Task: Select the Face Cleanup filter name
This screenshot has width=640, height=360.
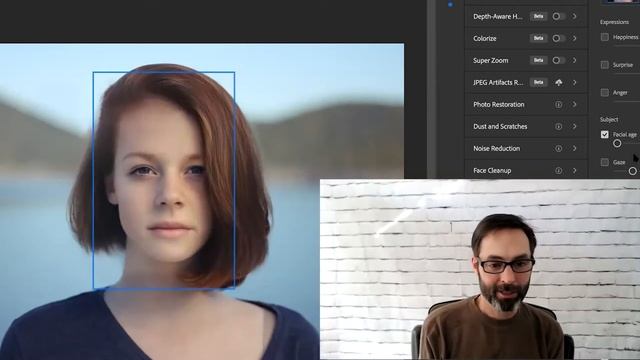Action: [492, 171]
